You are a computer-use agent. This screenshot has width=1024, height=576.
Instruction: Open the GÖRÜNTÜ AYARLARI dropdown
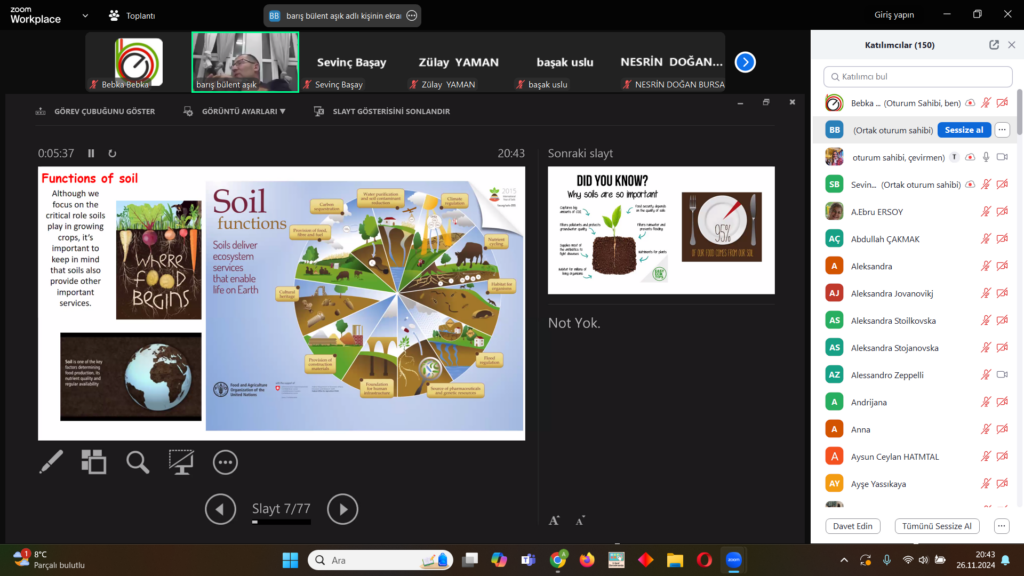point(235,111)
